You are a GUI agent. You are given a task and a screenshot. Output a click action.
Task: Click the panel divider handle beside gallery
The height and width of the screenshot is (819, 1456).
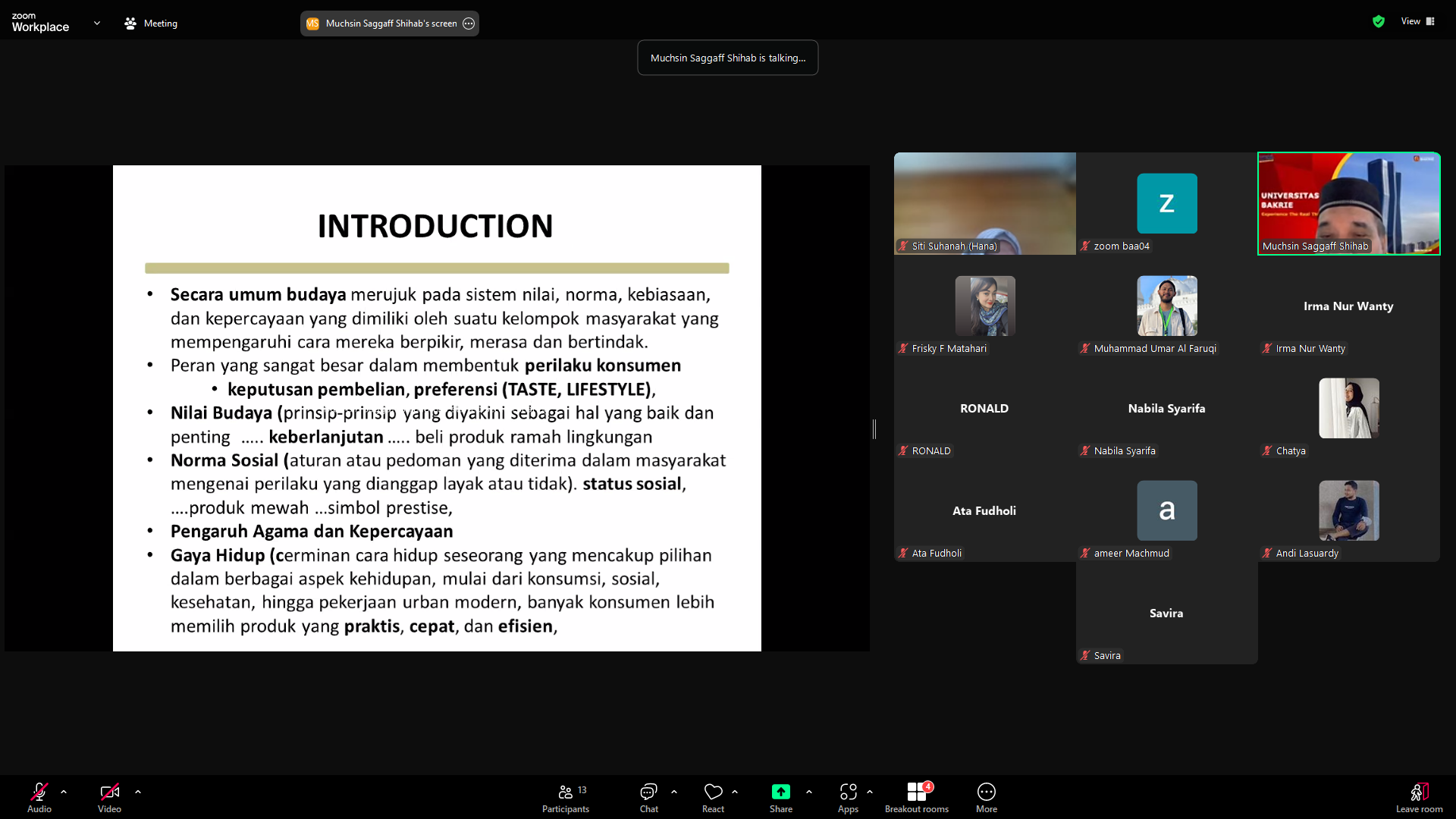click(x=874, y=428)
